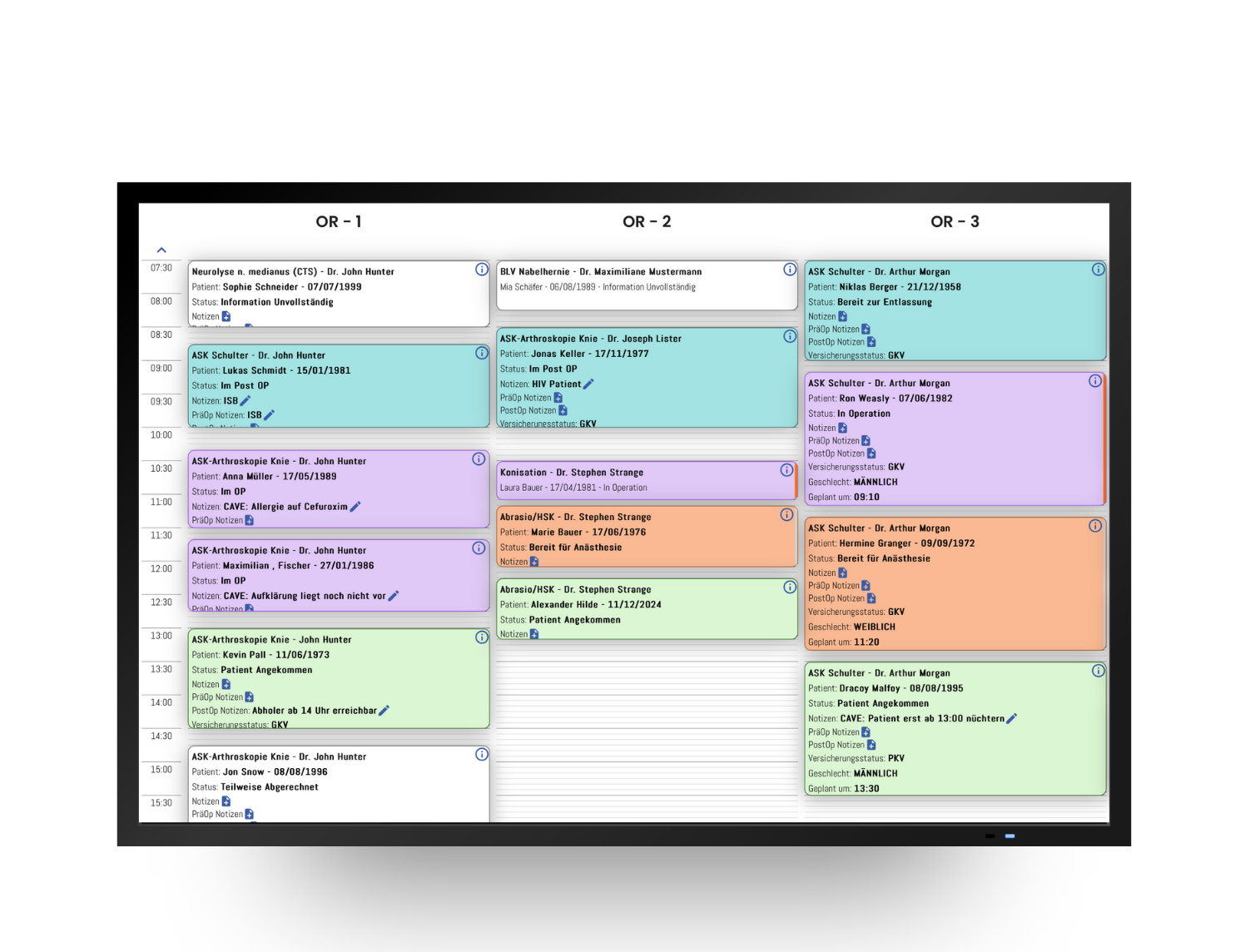This screenshot has width=1245, height=952.
Task: Show info for Ron Weasly's operation
Action: (1095, 381)
